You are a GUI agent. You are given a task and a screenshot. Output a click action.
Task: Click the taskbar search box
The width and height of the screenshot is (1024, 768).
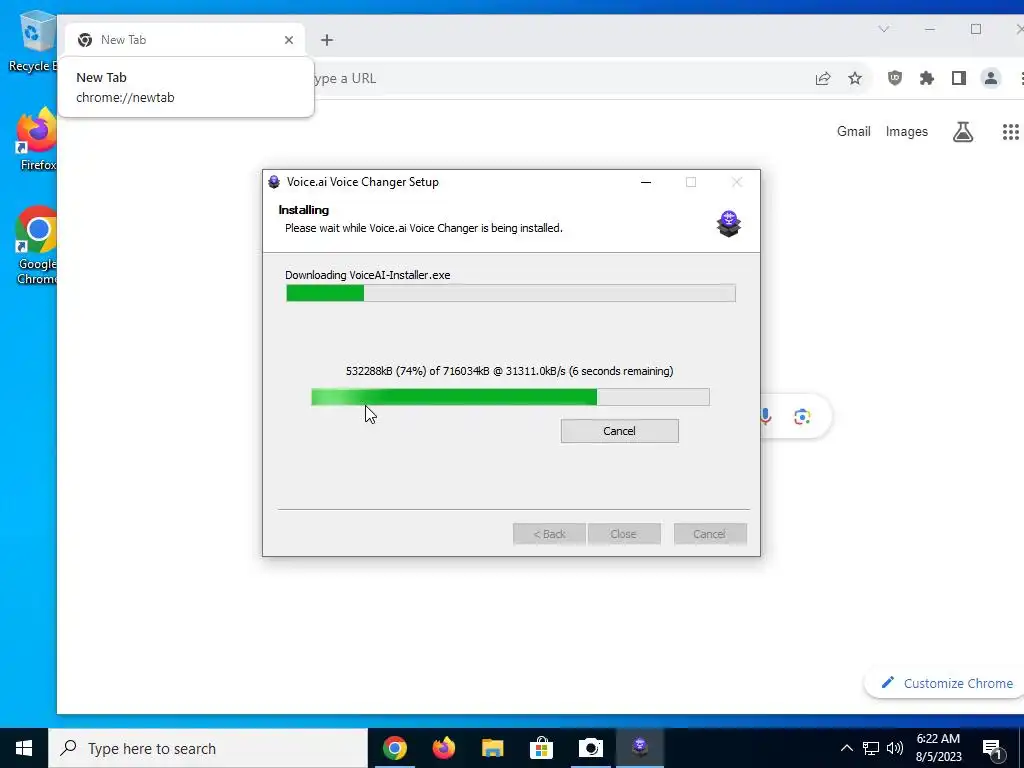[x=208, y=748]
